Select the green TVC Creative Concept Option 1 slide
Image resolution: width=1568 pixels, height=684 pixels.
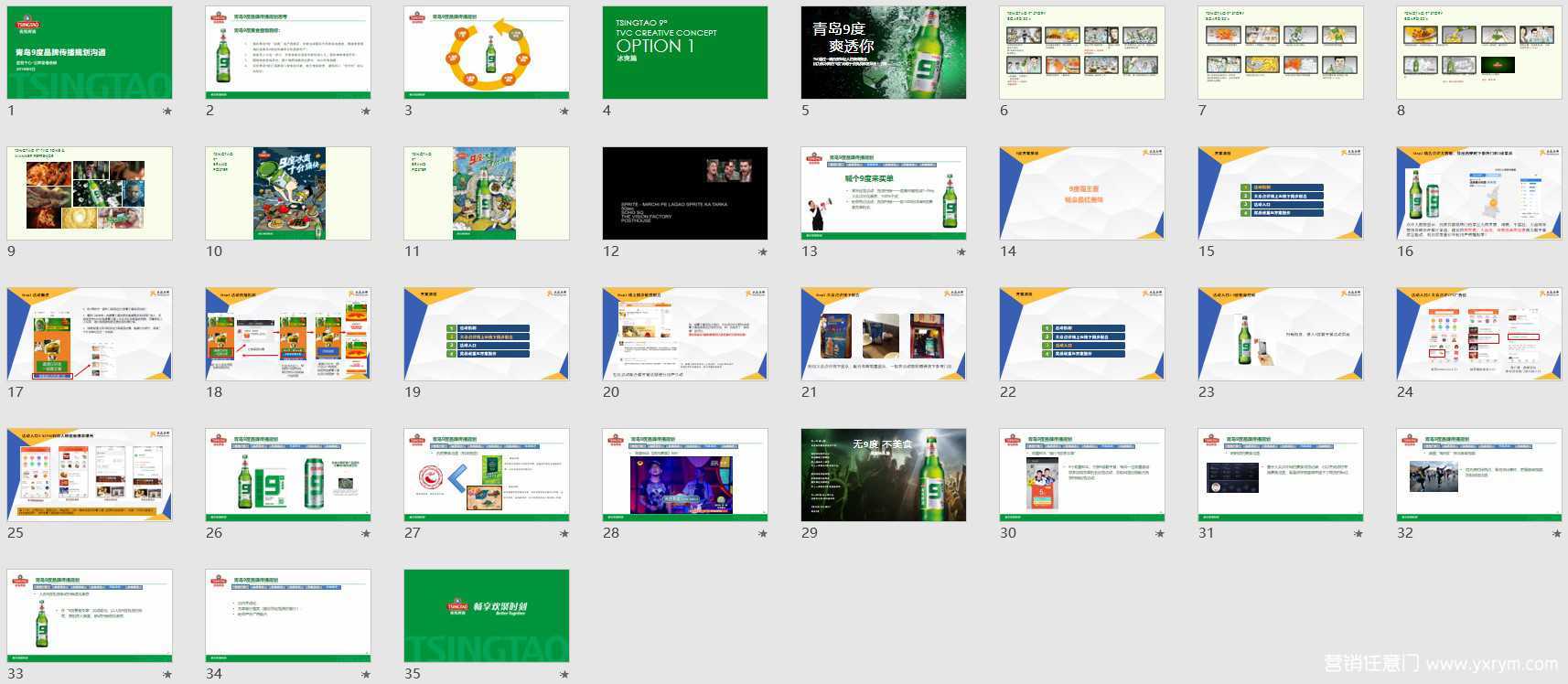pos(685,53)
